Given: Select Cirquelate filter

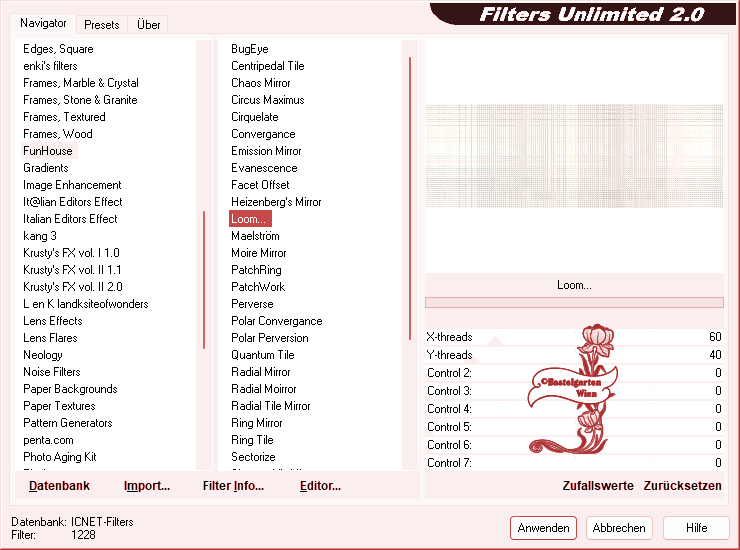Looking at the screenshot, I should coord(255,117).
